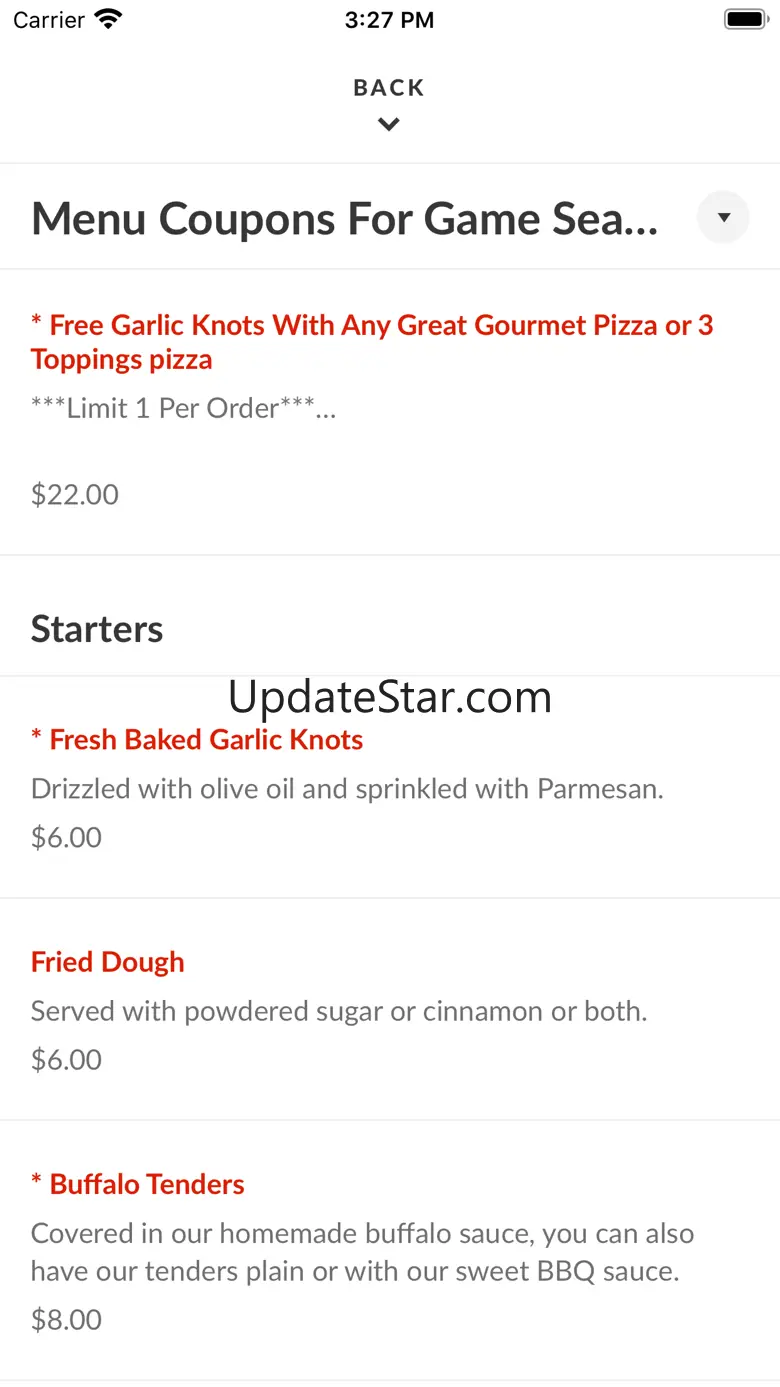The height and width of the screenshot is (1387, 780).
Task: Tap the Limit 1 Per Order description
Action: click(183, 408)
